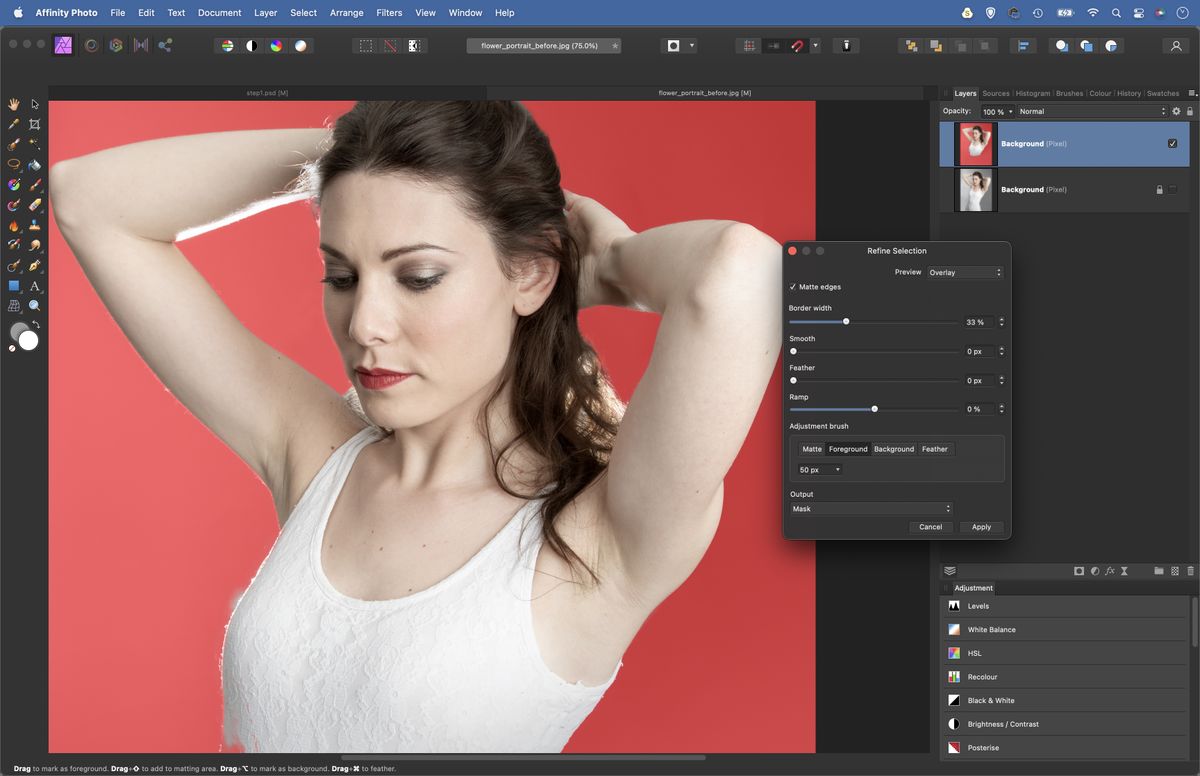1200x776 pixels.
Task: Click the Deselect toolbar icon
Action: coord(390,45)
